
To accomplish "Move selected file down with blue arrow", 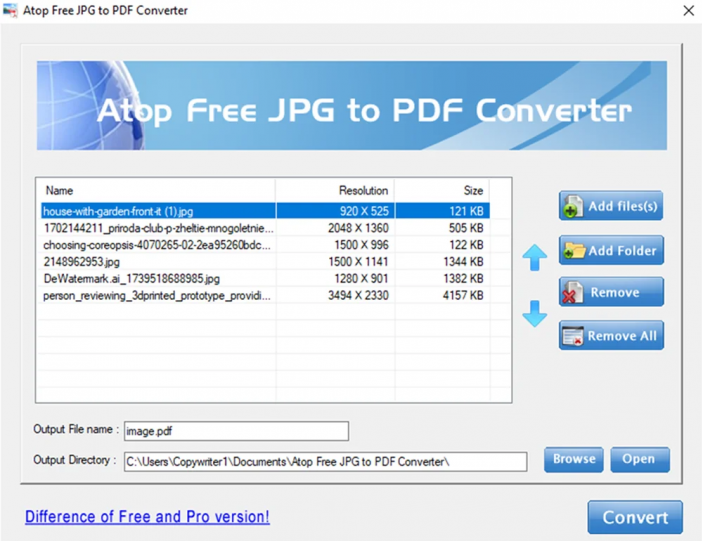I will coord(535,313).
